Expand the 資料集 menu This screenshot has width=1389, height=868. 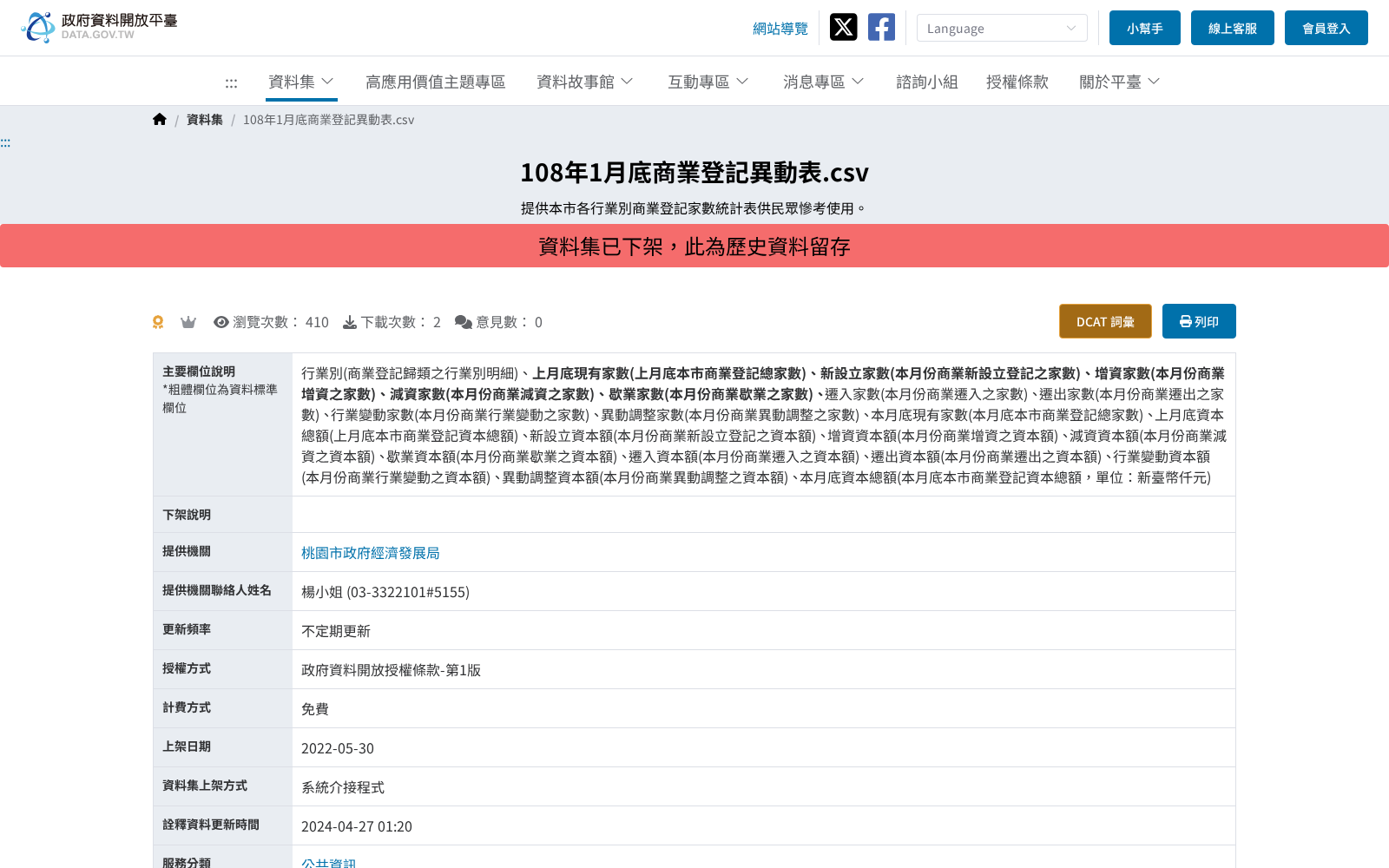(301, 82)
